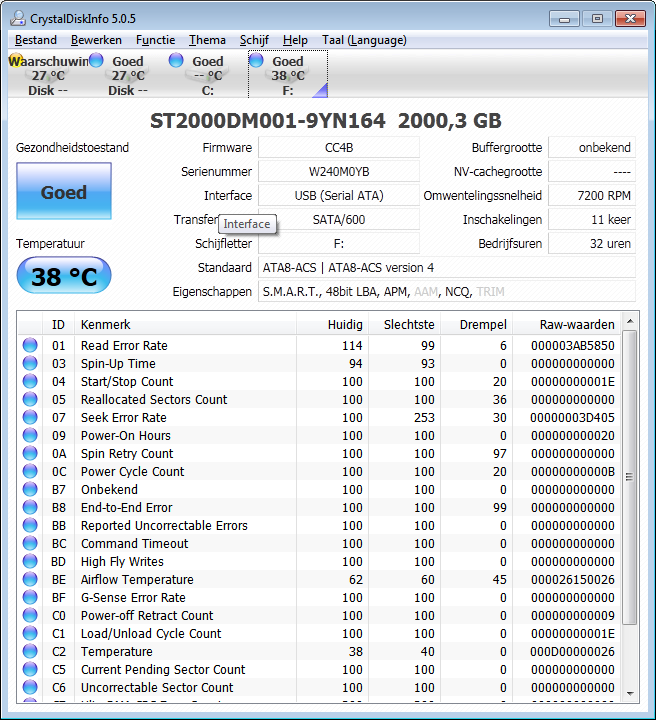Click the Drempel column header
Image resolution: width=656 pixels, height=720 pixels.
point(477,324)
